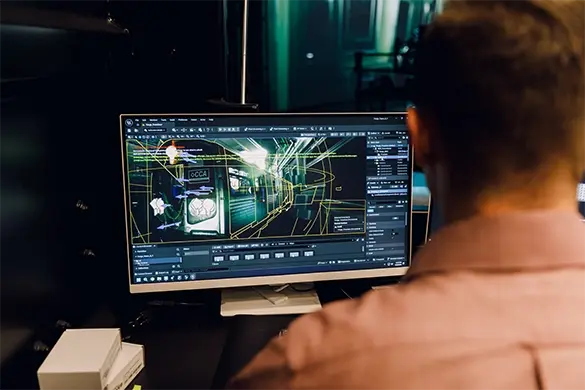Click the Content Browser Import button
The height and width of the screenshot is (390, 585).
point(229,247)
